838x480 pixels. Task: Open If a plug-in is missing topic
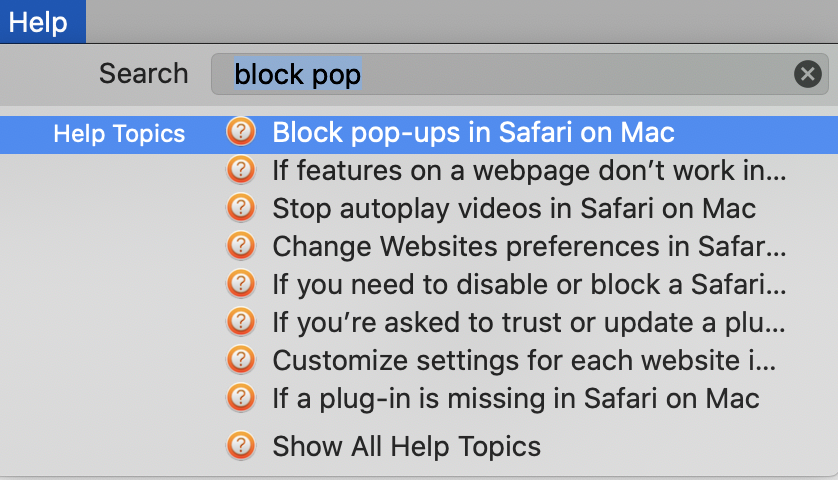[x=516, y=398]
